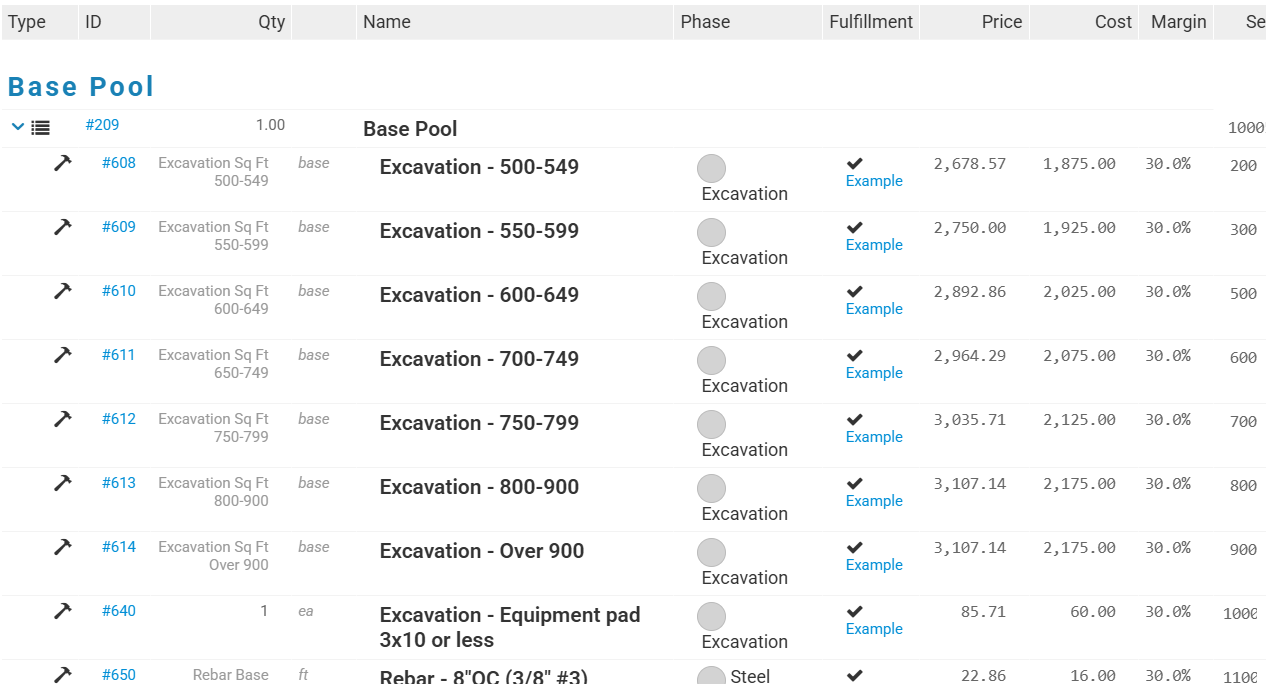Open item link #609
The width and height of the screenshot is (1266, 684).
point(119,227)
